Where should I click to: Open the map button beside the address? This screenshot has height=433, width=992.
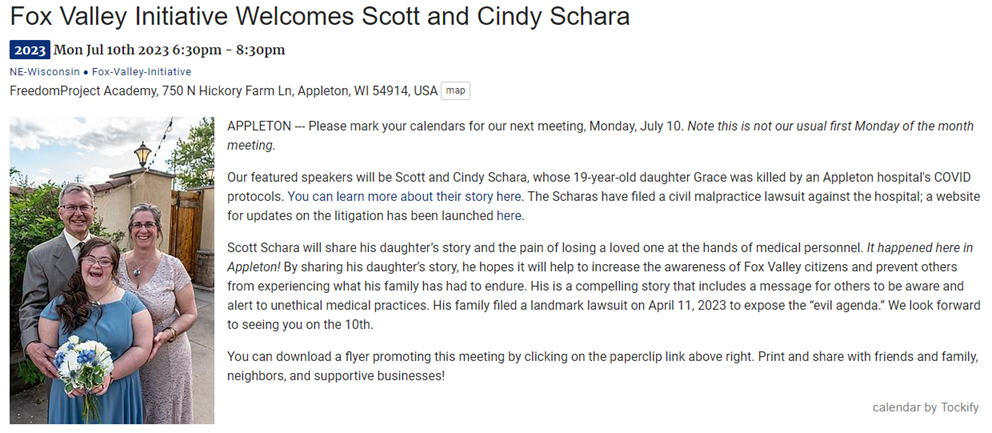tap(456, 91)
